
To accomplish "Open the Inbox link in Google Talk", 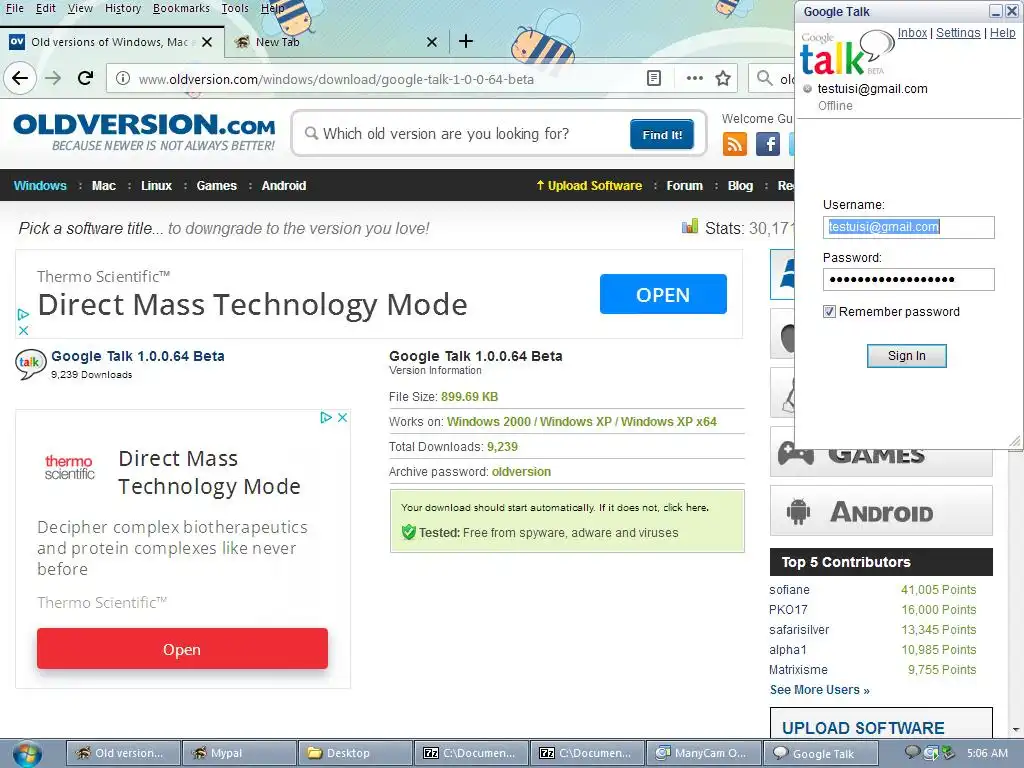I will 912,33.
